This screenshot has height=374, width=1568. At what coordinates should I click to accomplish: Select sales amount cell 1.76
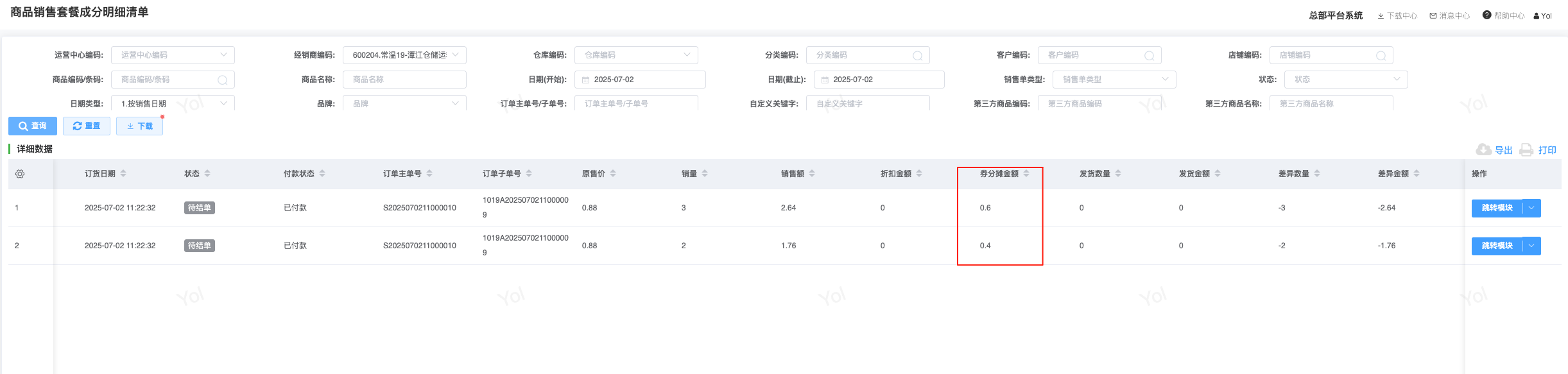point(788,246)
